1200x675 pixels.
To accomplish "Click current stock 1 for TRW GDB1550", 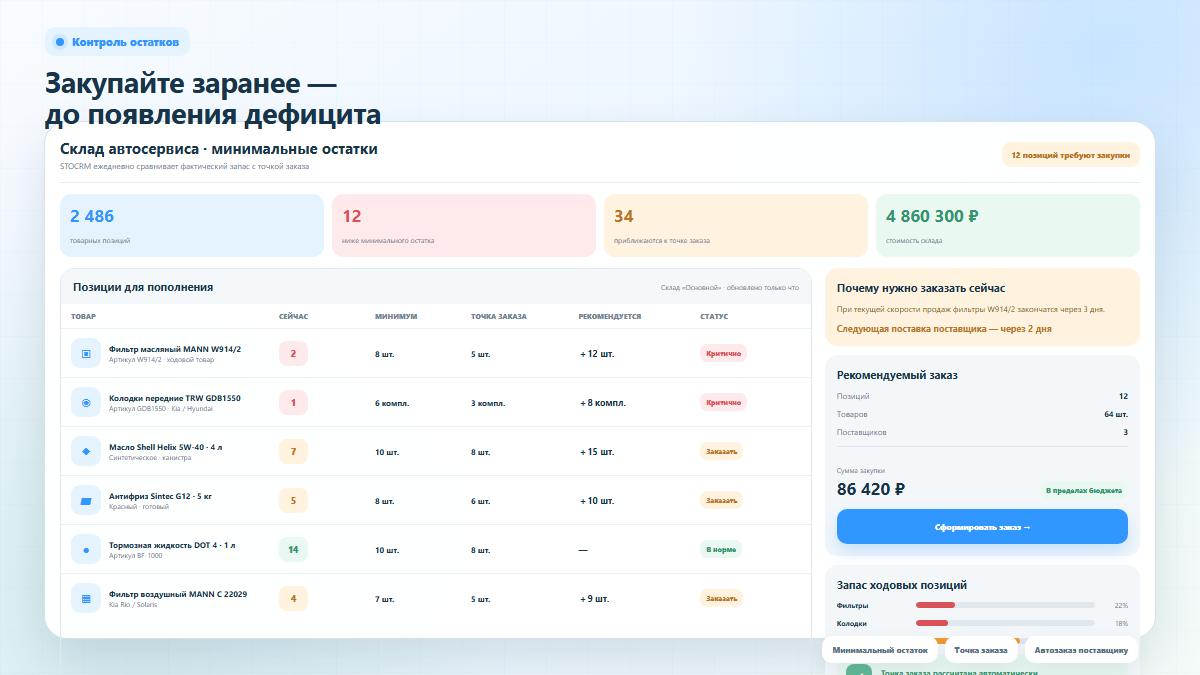I will tap(293, 402).
